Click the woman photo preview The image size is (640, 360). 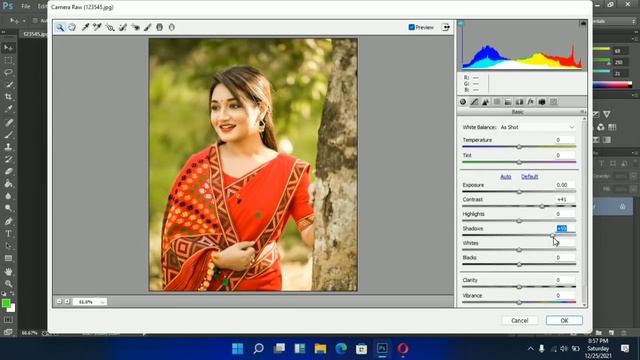253,165
